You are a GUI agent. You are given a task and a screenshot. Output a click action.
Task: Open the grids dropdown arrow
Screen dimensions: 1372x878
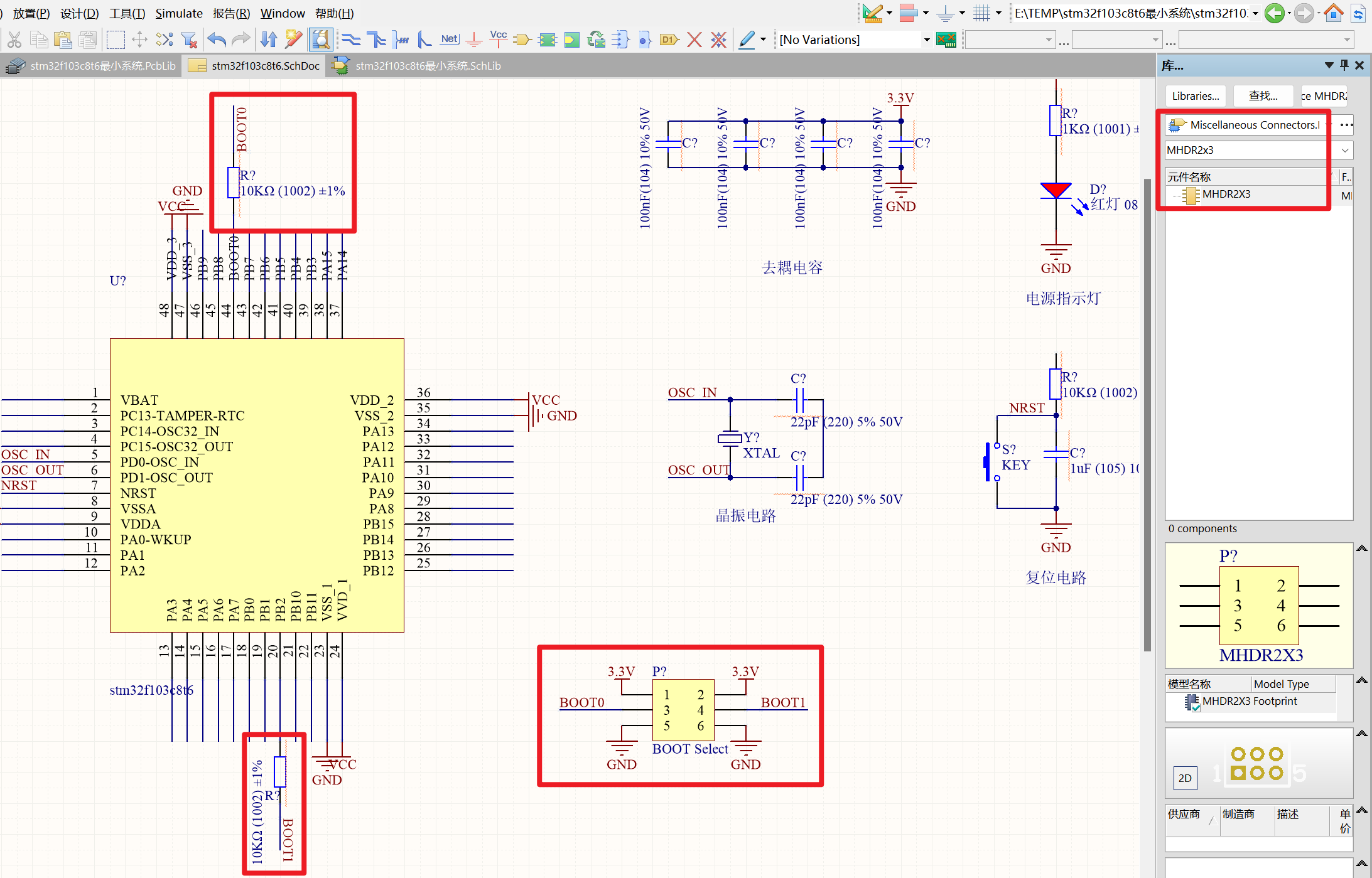click(x=998, y=13)
